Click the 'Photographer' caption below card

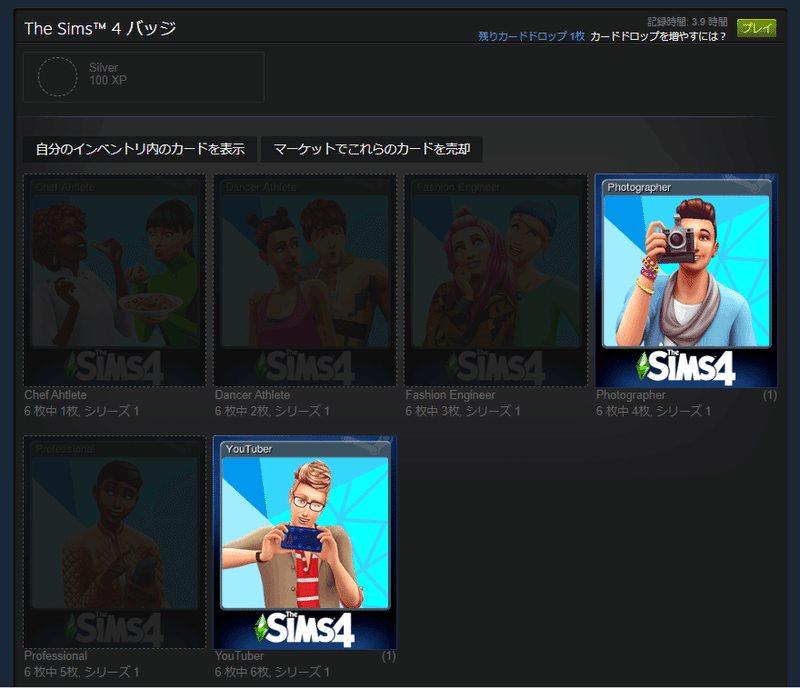click(x=631, y=395)
